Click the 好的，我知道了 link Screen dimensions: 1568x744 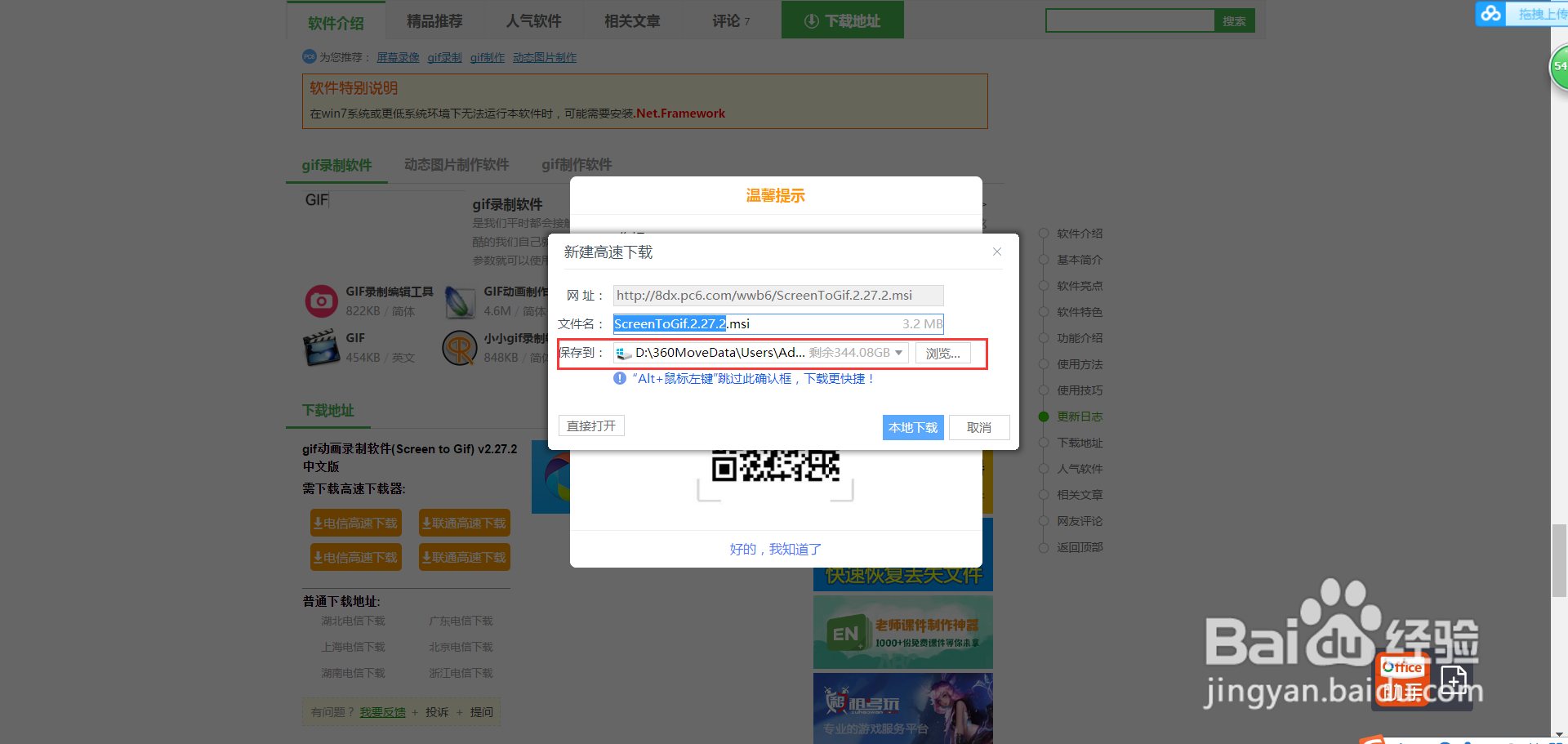[776, 549]
